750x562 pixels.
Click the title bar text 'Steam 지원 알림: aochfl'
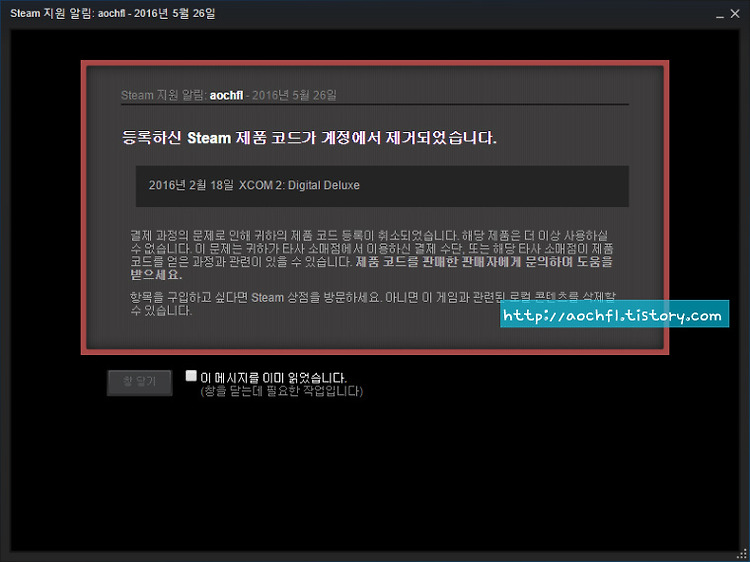click(x=68, y=13)
